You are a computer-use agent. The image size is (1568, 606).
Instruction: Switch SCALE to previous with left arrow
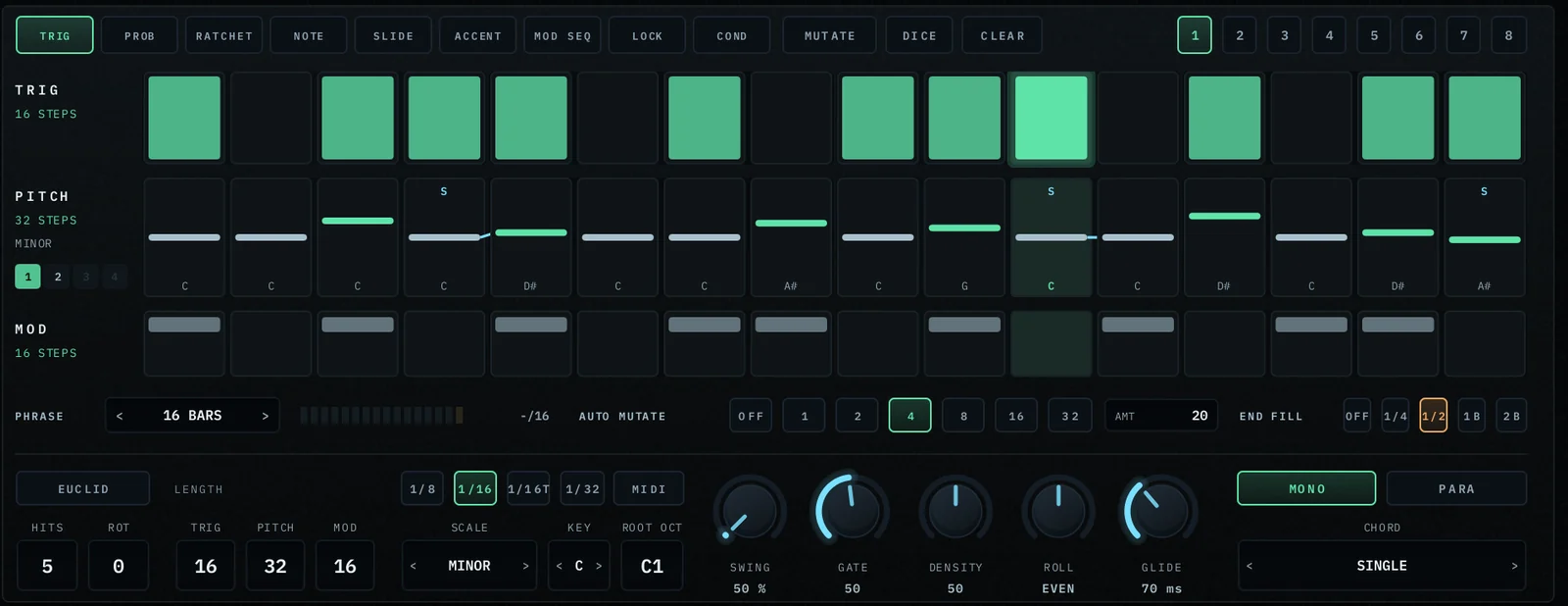pos(414,566)
